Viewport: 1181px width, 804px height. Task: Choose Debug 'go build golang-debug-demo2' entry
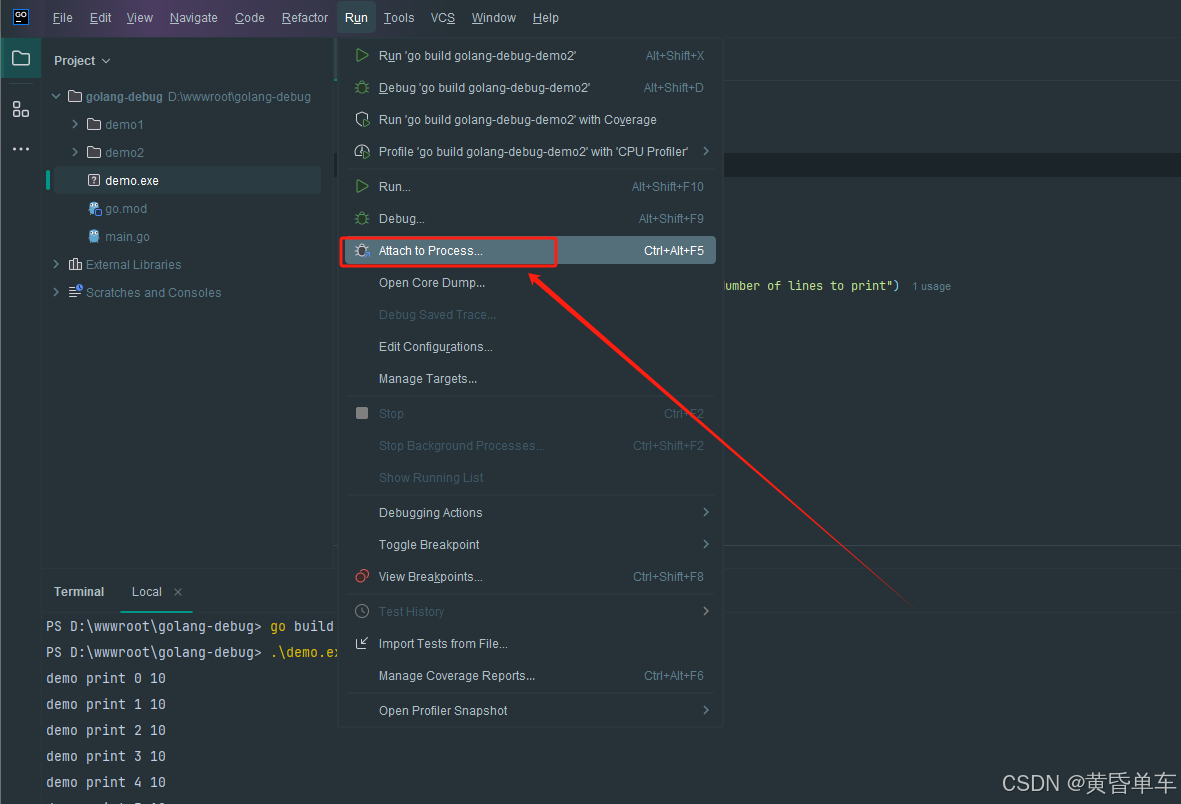(x=531, y=87)
